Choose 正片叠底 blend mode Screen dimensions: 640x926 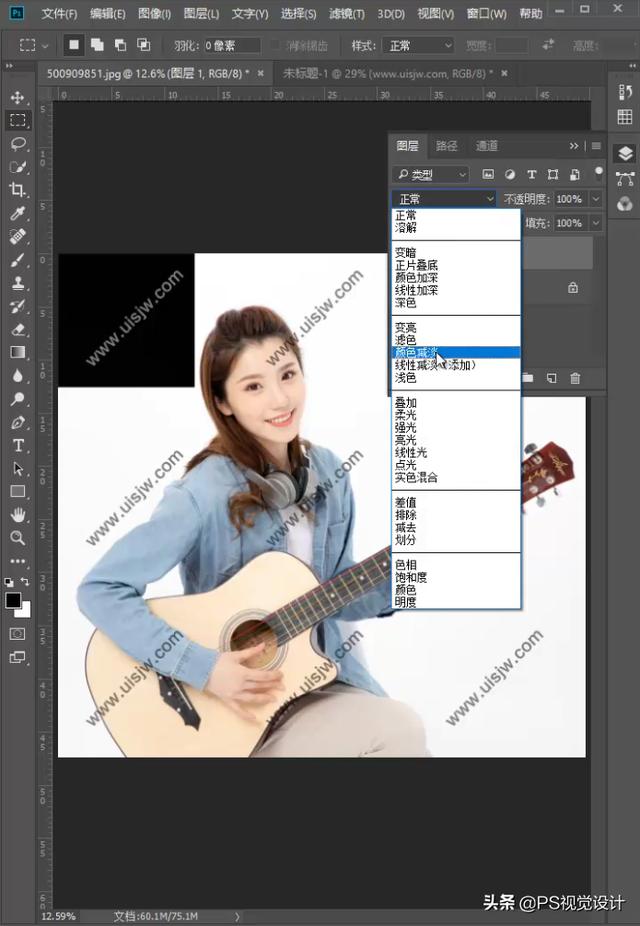tap(416, 265)
